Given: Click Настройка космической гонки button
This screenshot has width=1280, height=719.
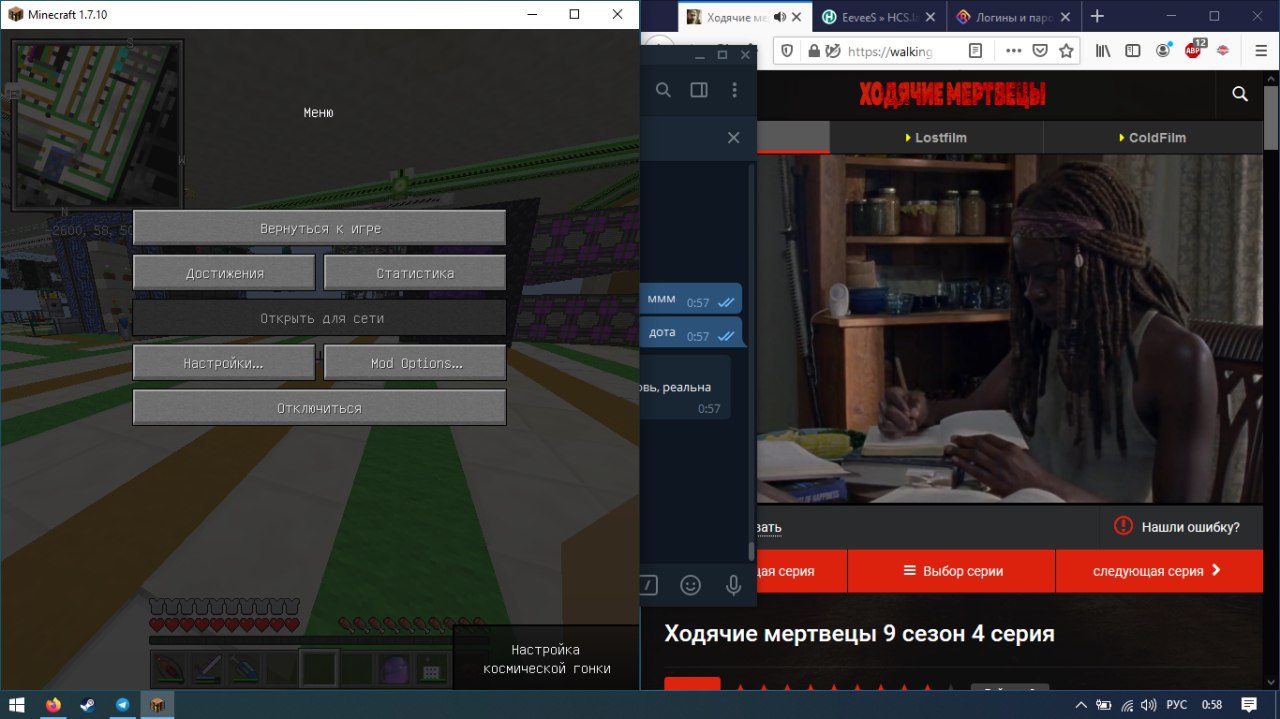Looking at the screenshot, I should pyautogui.click(x=546, y=659).
